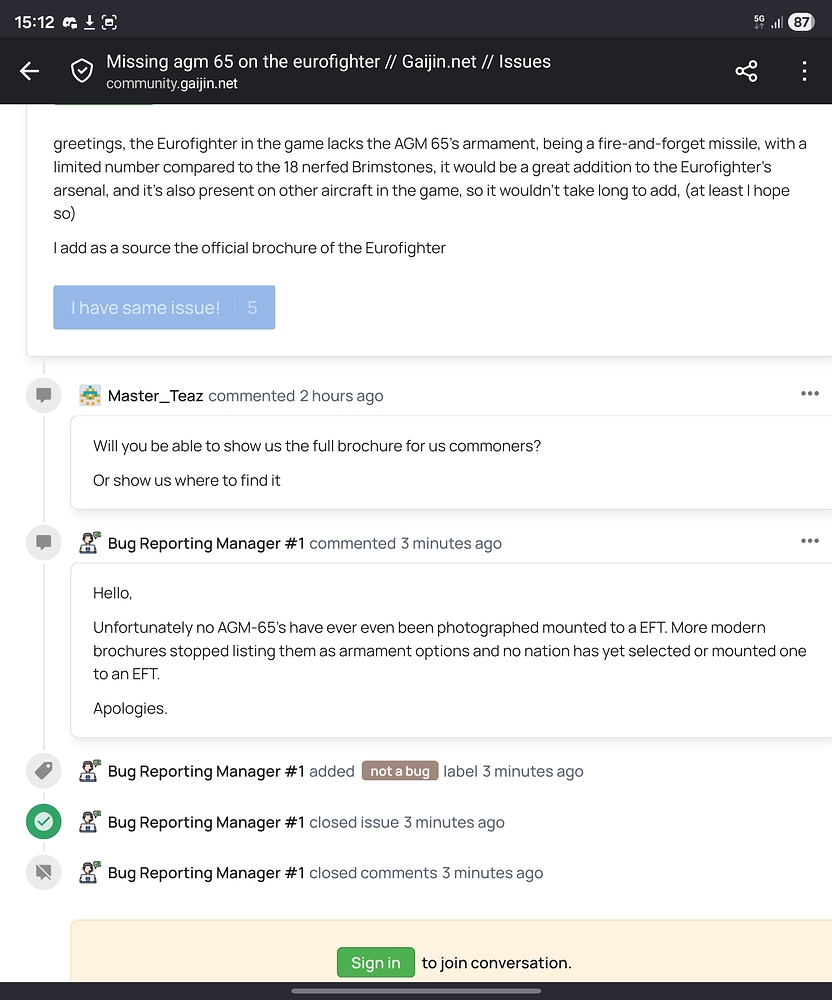Click the site security shield icon
This screenshot has height=1000, width=832.
(x=82, y=71)
